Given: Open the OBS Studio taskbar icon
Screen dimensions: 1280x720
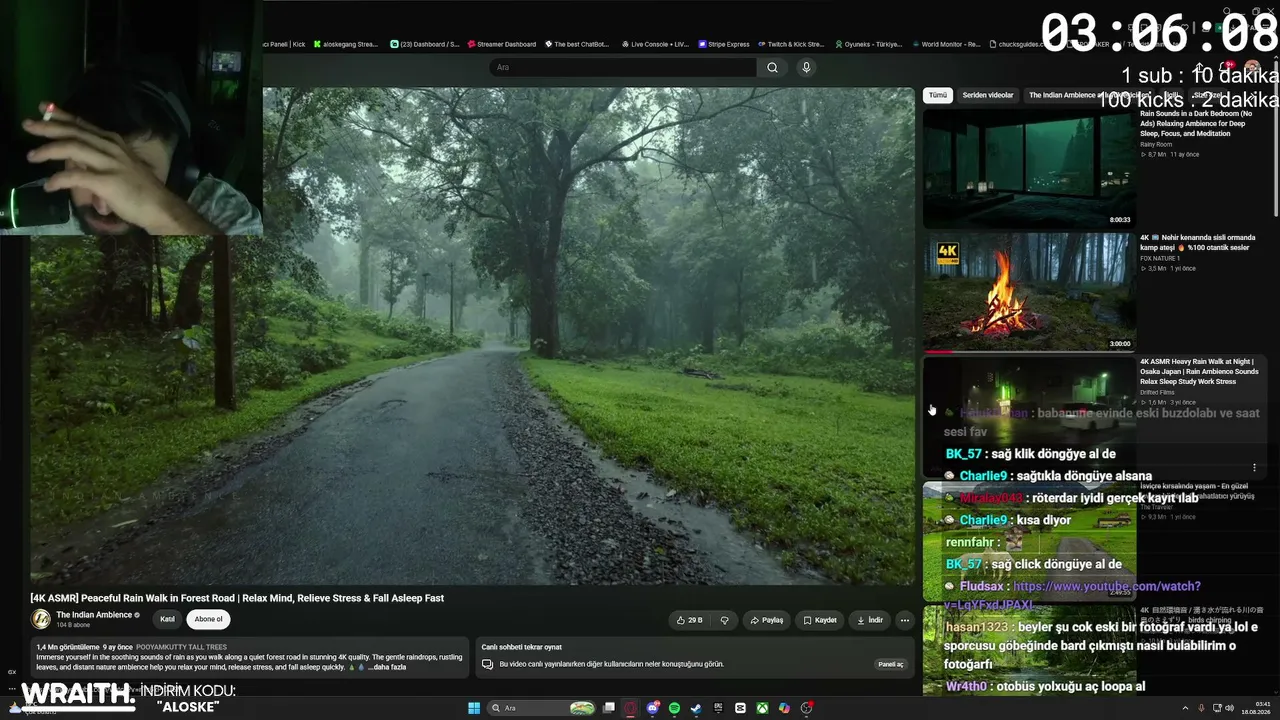Looking at the screenshot, I should 806,708.
